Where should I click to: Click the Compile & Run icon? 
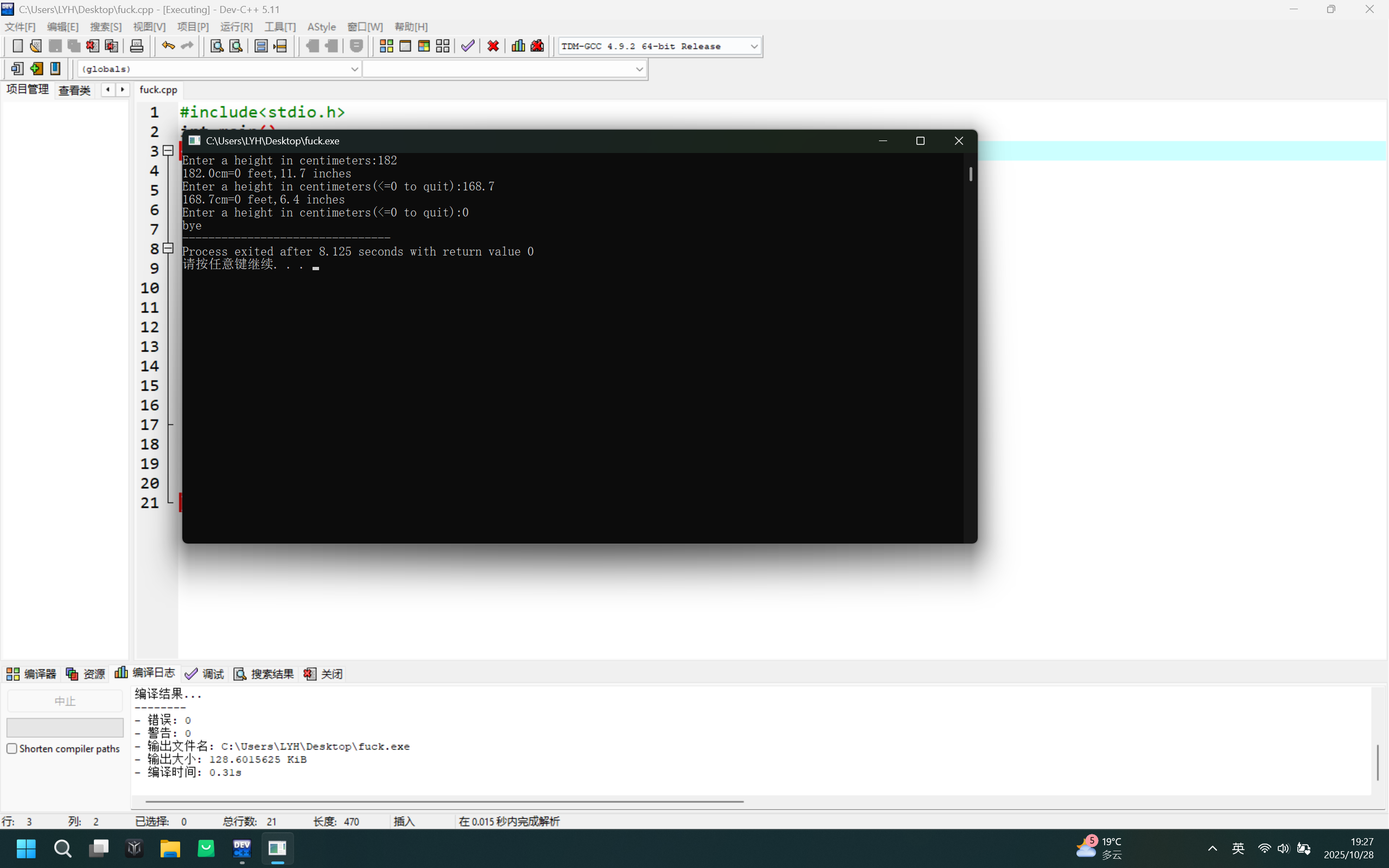424,46
